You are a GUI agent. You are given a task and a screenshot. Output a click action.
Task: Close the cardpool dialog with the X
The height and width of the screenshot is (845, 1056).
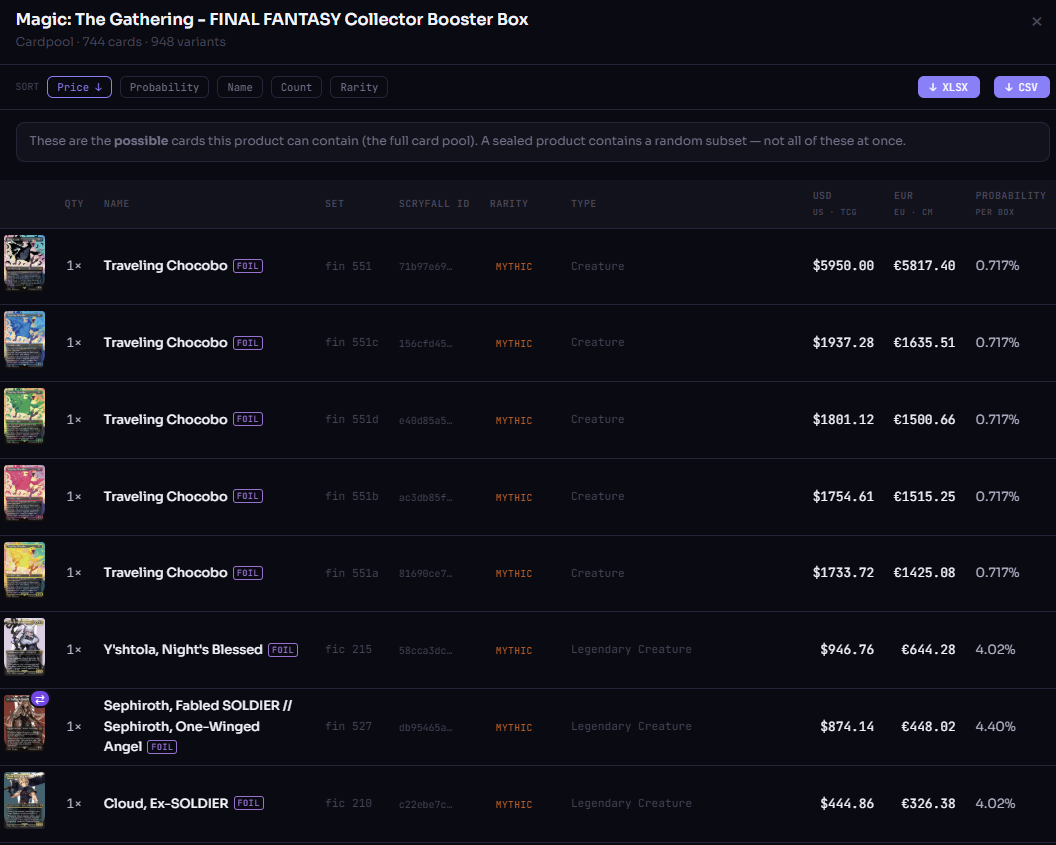tap(1036, 22)
